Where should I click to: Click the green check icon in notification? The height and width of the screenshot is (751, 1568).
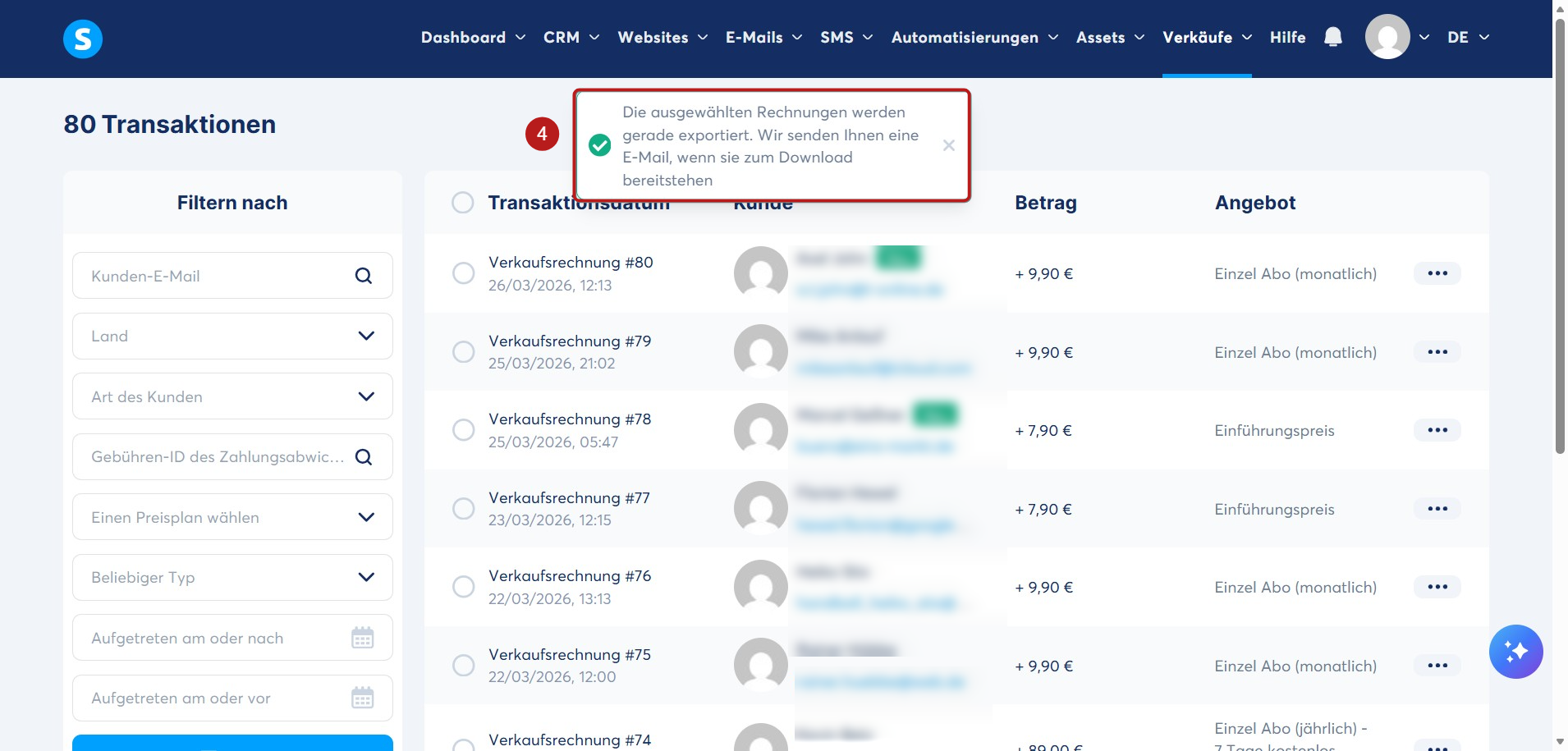[x=600, y=145]
